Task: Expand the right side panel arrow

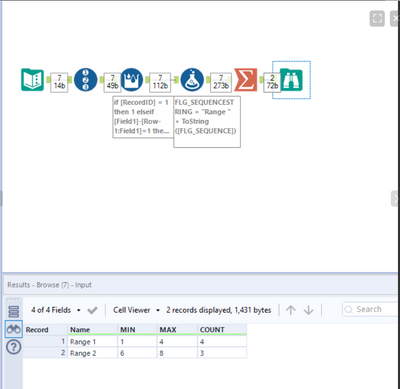Action: pyautogui.click(x=395, y=199)
